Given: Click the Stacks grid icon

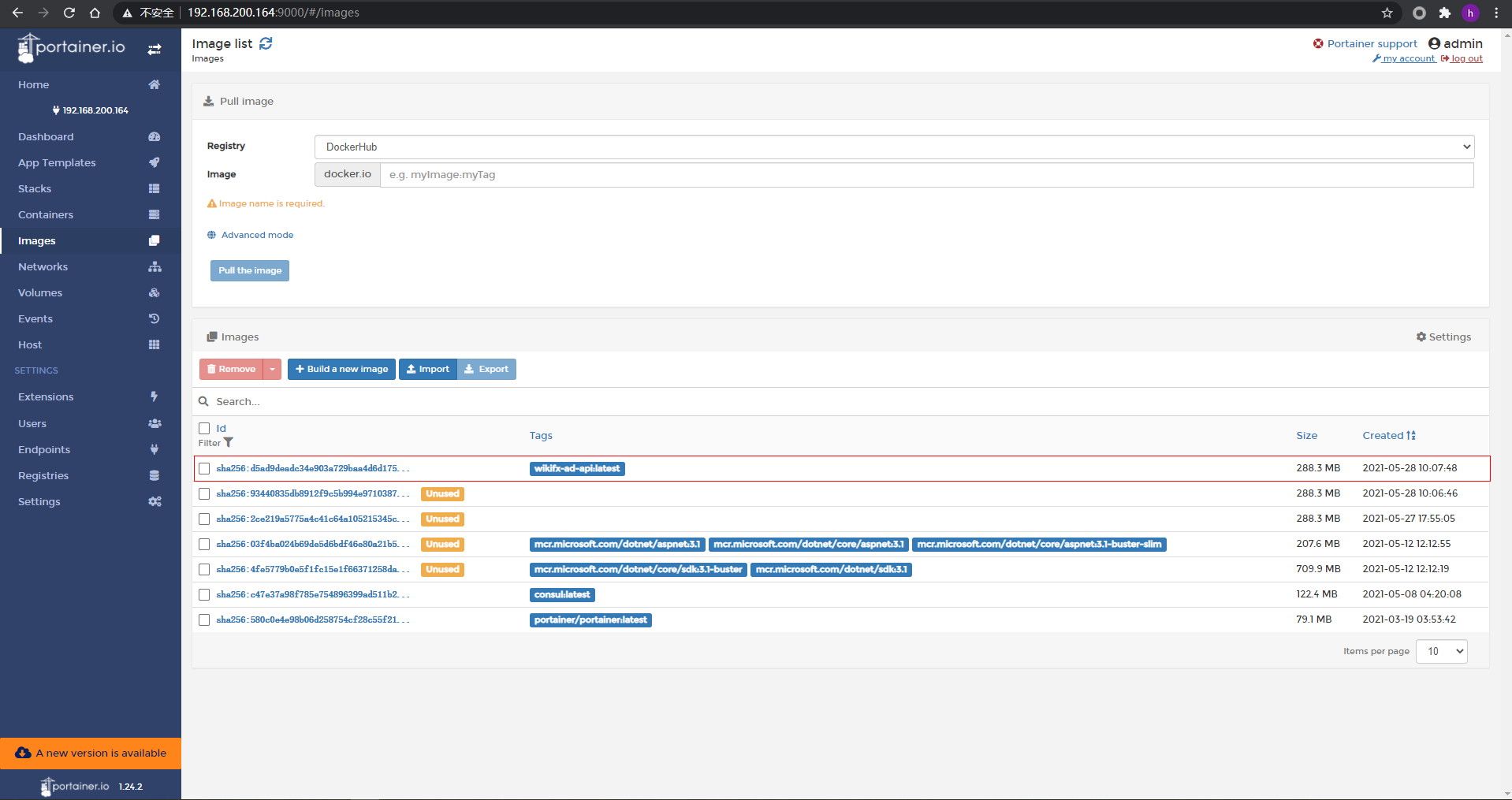Looking at the screenshot, I should click(x=155, y=188).
